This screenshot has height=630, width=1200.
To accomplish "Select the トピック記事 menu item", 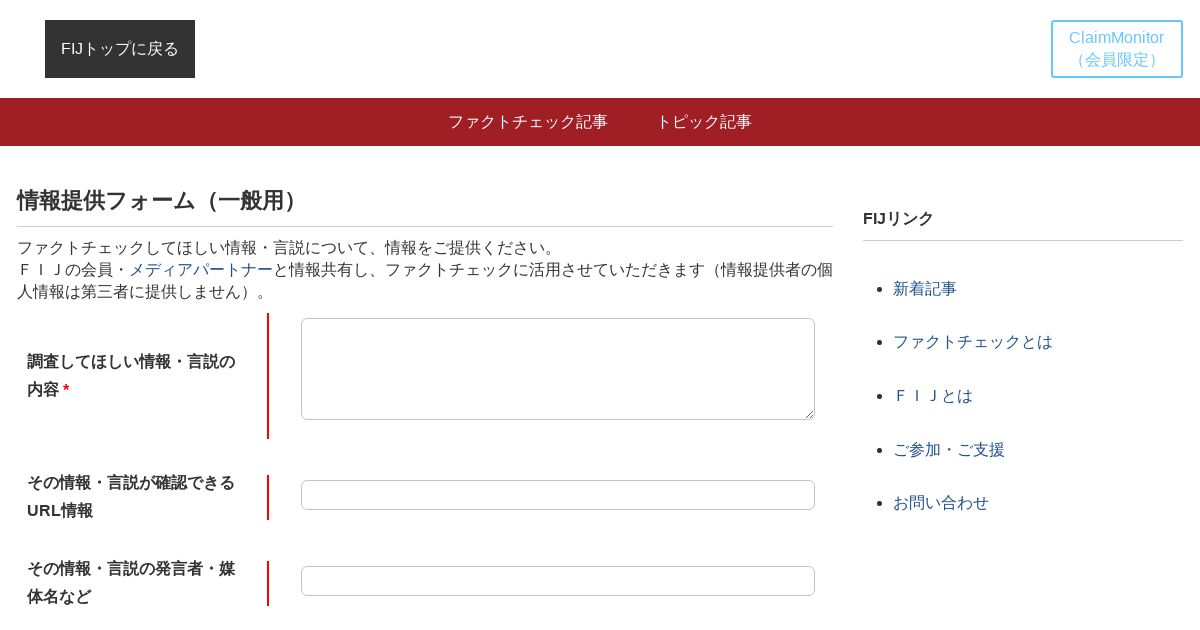I will [x=703, y=122].
